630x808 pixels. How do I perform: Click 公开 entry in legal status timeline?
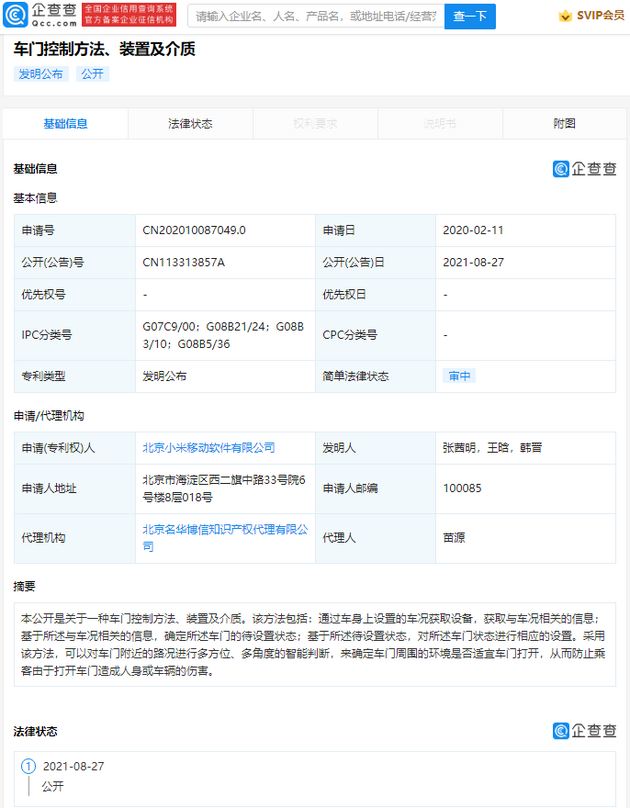pyautogui.click(x=53, y=786)
